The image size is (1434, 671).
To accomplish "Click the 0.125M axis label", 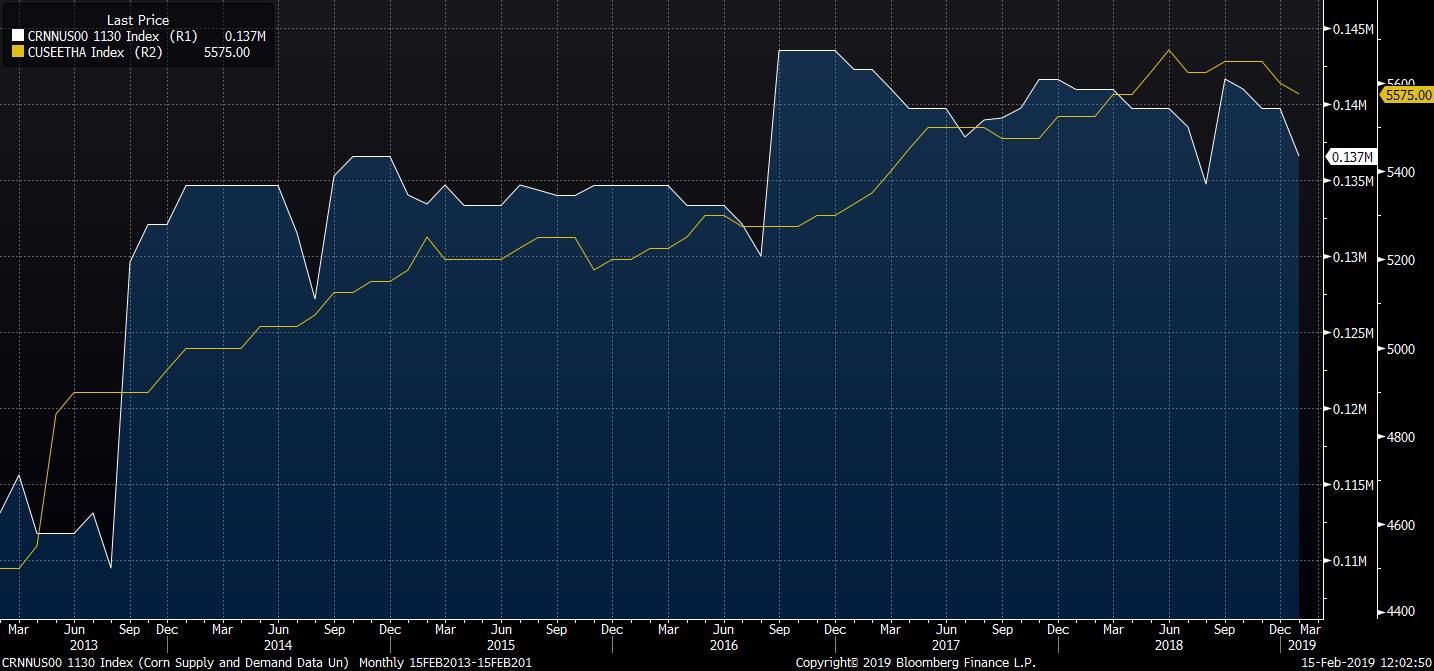I will [1352, 333].
